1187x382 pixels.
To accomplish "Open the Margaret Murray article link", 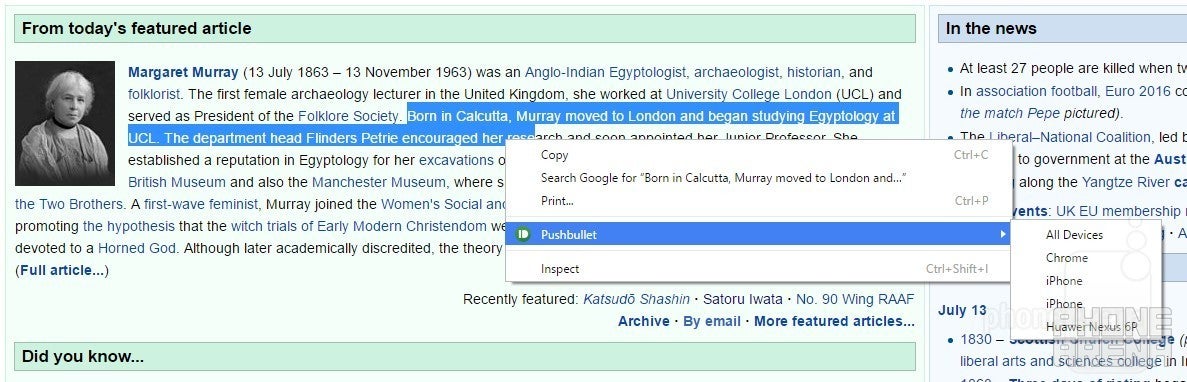I will click(183, 73).
